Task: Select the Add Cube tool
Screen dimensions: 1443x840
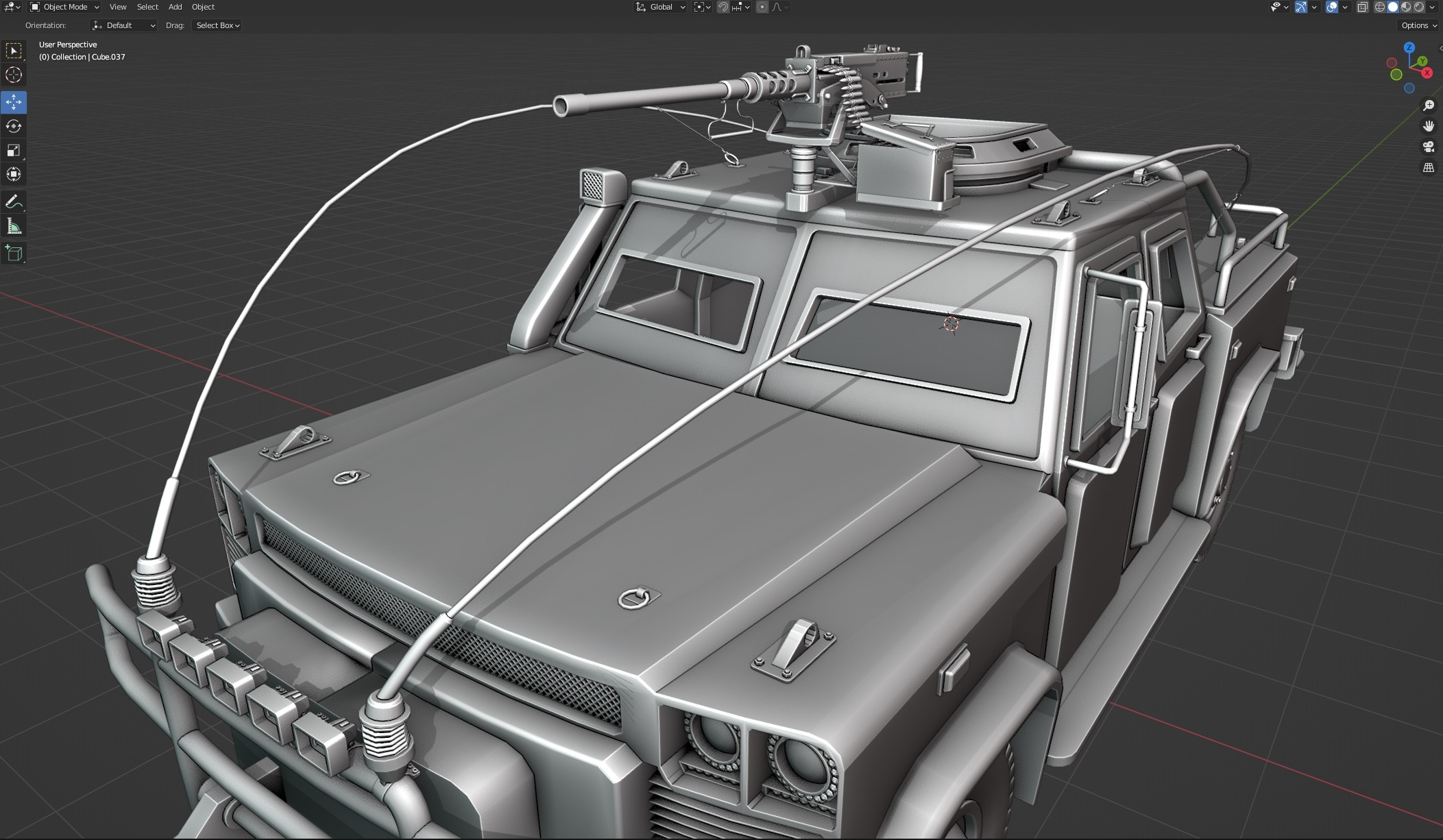Action: (x=14, y=253)
